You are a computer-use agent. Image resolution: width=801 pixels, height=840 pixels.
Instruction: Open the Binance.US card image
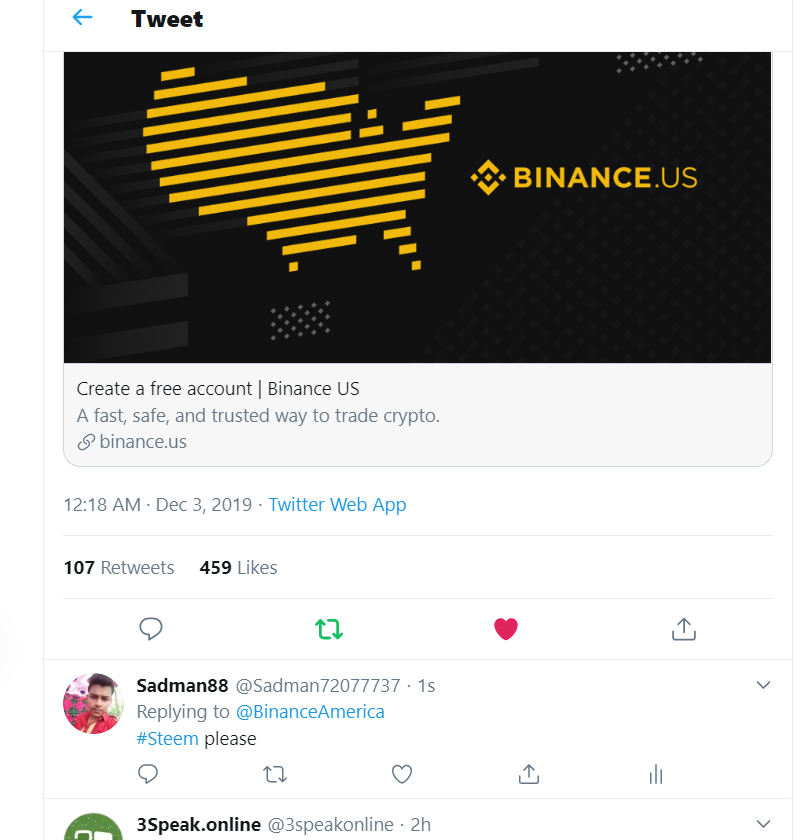pyautogui.click(x=417, y=207)
